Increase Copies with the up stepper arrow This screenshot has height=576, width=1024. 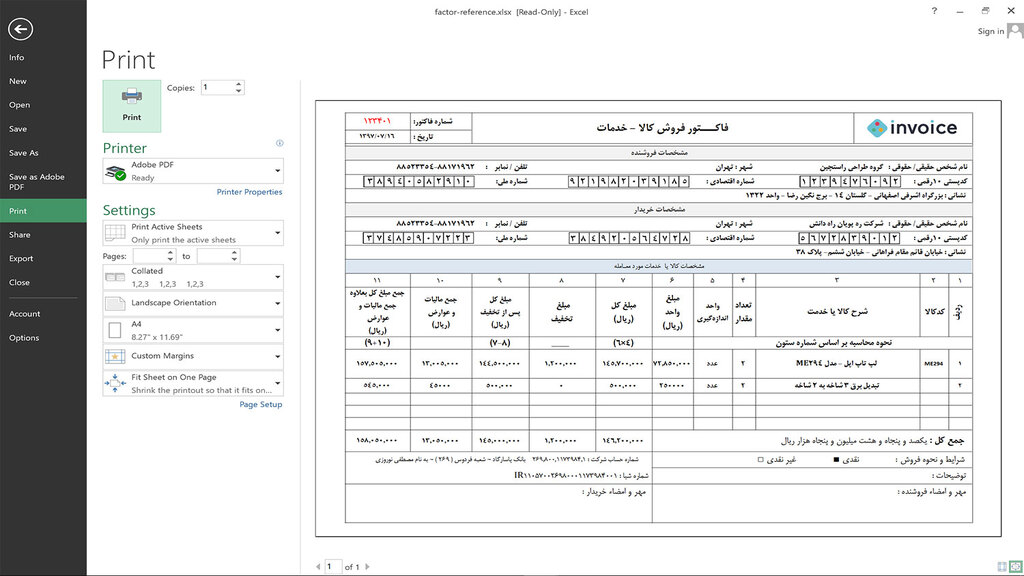pyautogui.click(x=237, y=83)
